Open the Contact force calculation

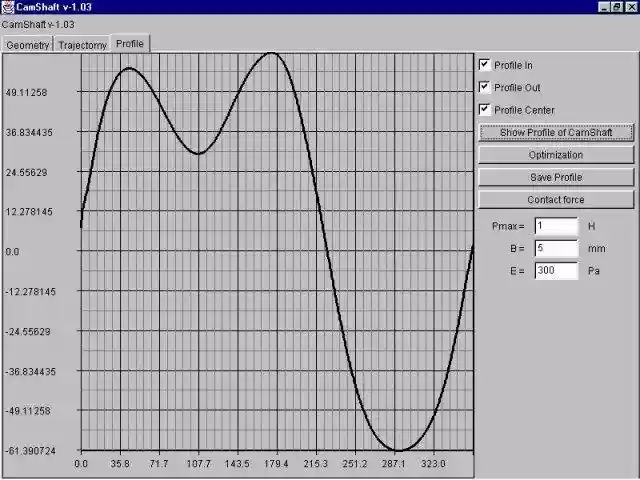555,200
